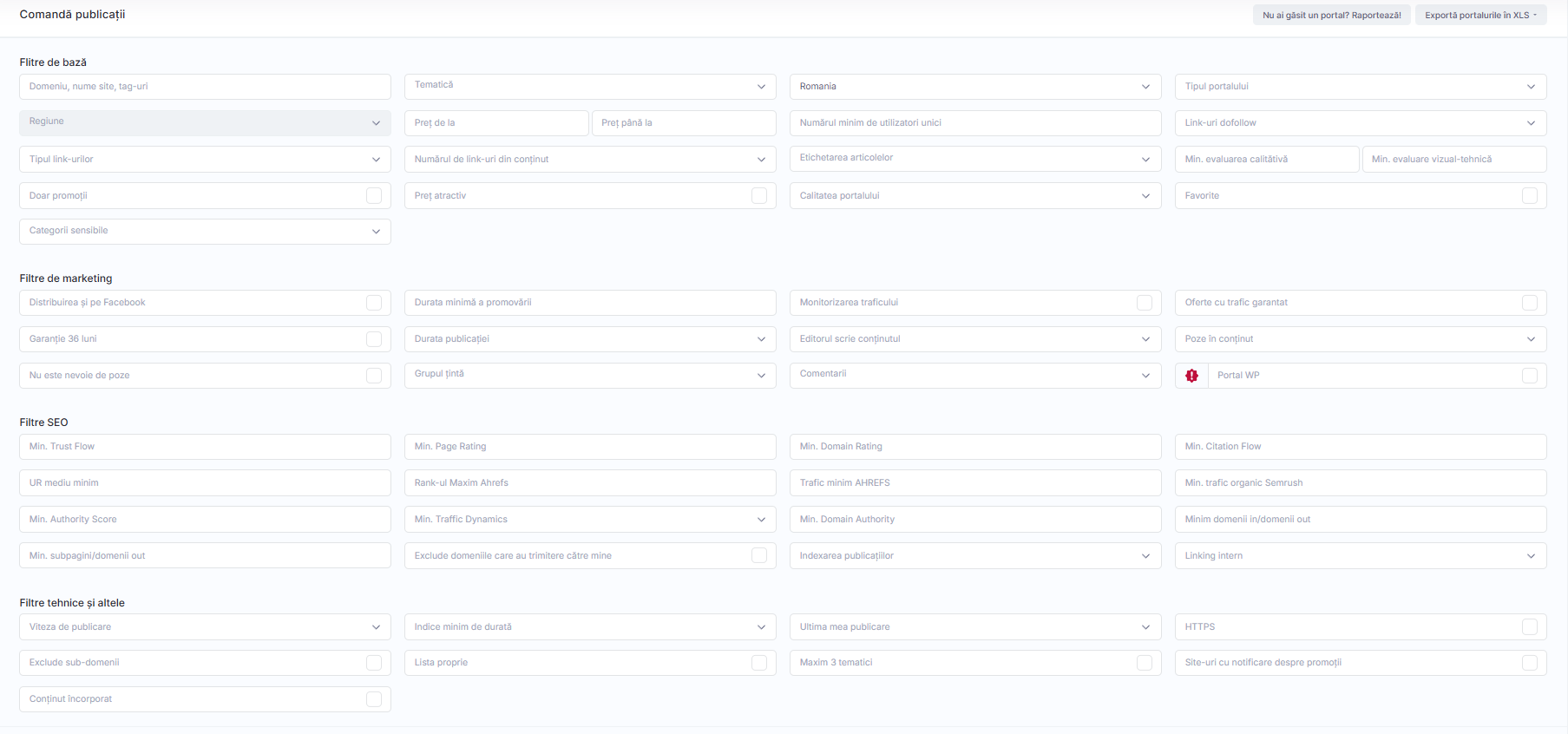Enable Nu este nevoie de poze checkbox
Viewport: 1568px width, 734px height.
click(x=374, y=376)
